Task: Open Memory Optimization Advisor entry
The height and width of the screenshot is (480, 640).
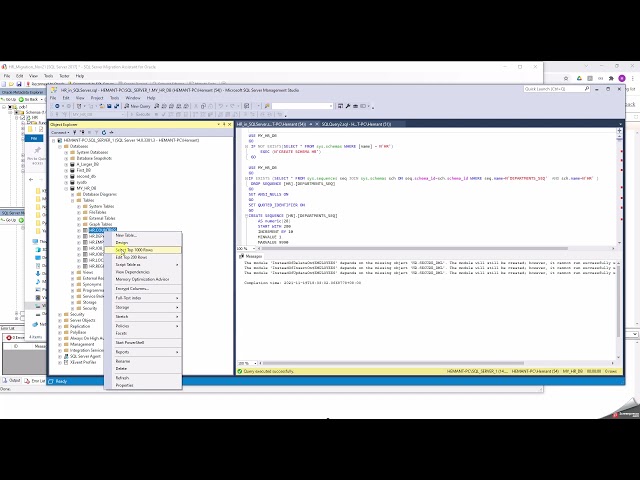Action: (142, 279)
